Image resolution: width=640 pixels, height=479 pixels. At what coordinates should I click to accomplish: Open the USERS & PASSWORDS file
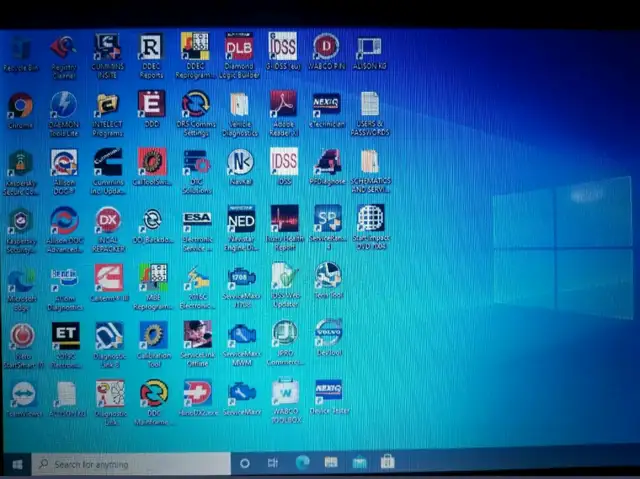point(370,104)
